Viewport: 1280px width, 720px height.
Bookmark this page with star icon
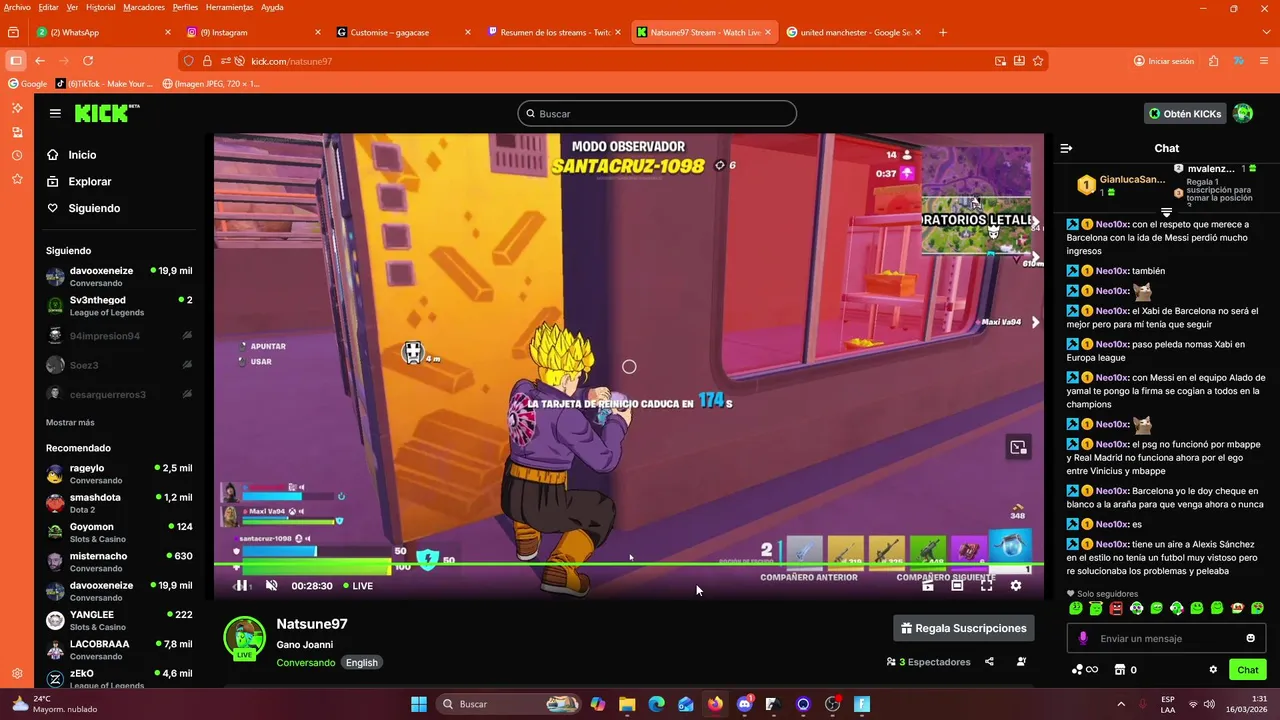point(1038,61)
